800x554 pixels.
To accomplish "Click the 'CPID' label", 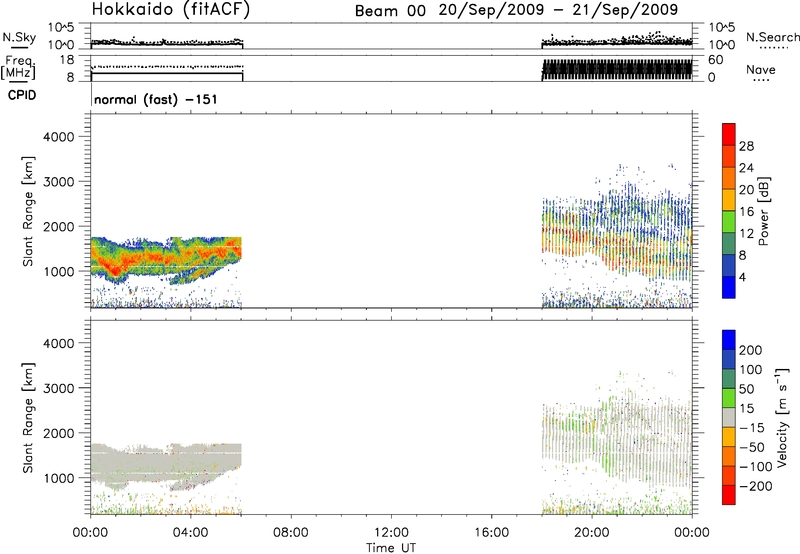I will [22, 95].
